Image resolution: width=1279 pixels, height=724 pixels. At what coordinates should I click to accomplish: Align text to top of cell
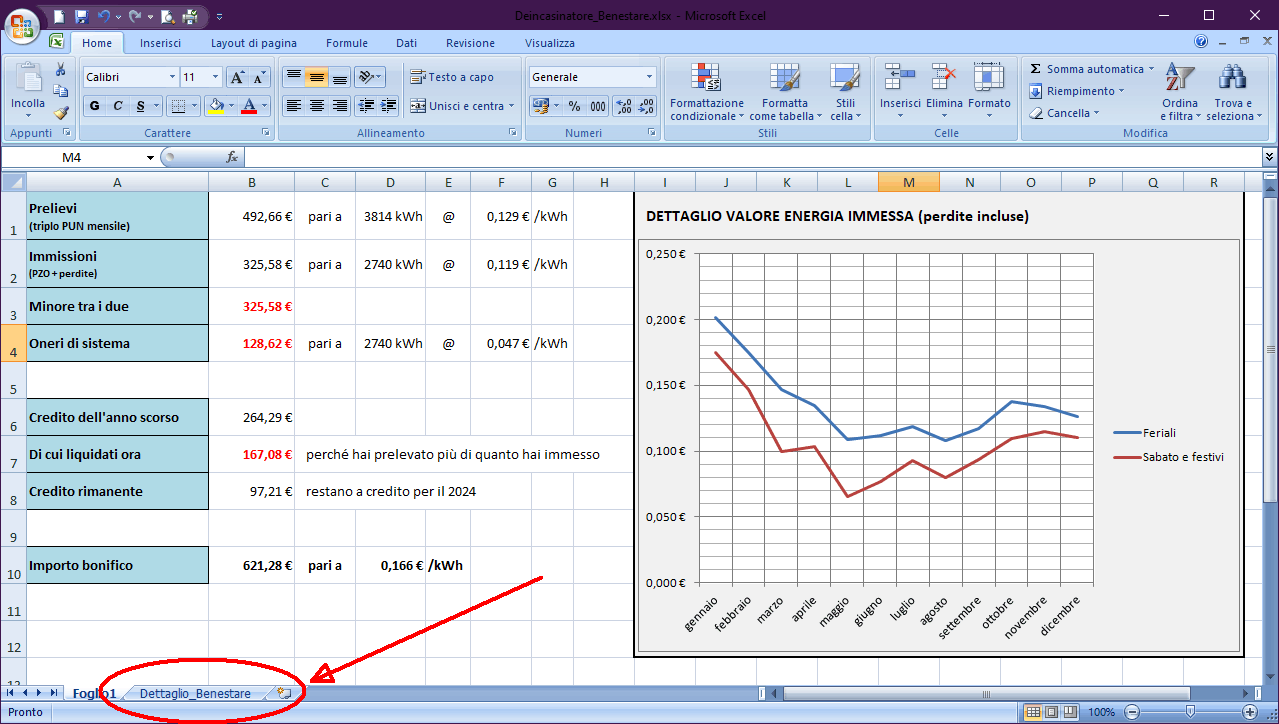[293, 77]
